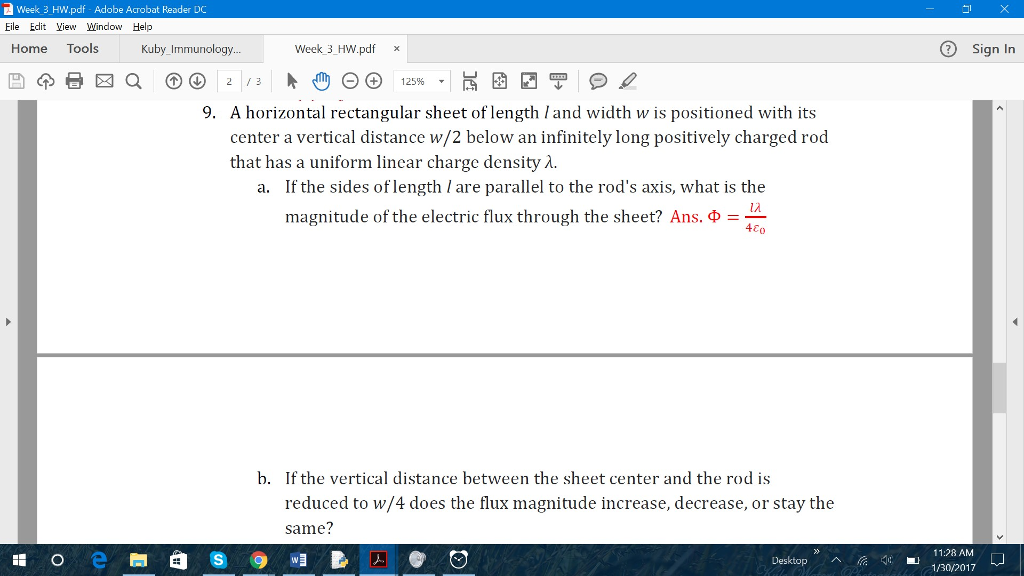Open Skype from taskbar
The image size is (1024, 576).
pos(218,560)
